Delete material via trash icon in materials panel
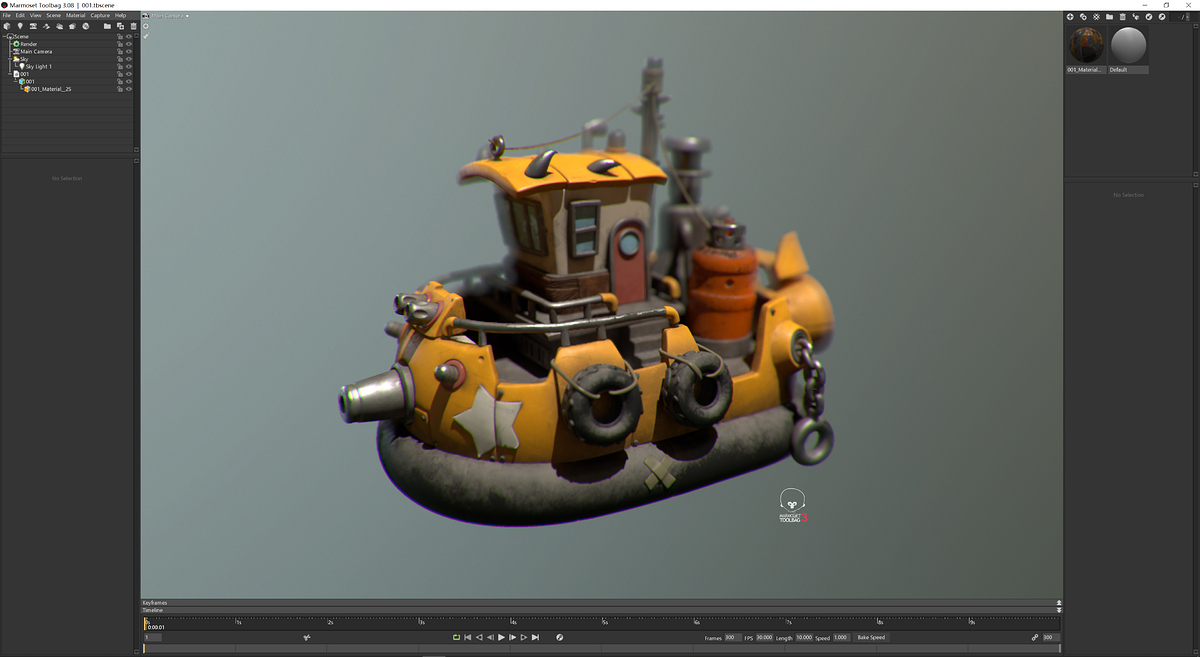 coord(1123,17)
